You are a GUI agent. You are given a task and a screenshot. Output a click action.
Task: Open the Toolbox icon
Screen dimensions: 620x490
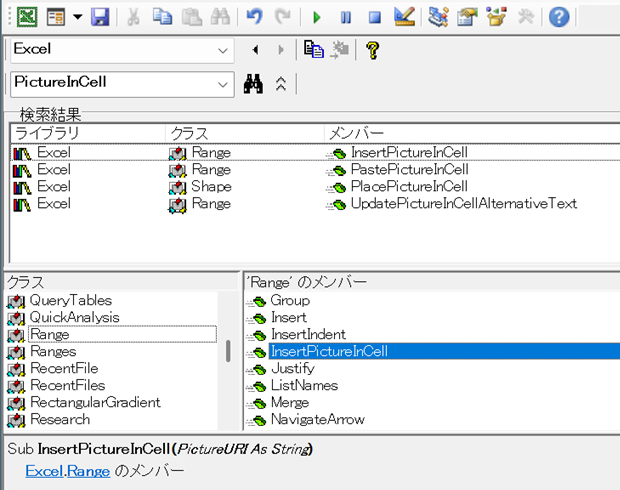[x=525, y=17]
